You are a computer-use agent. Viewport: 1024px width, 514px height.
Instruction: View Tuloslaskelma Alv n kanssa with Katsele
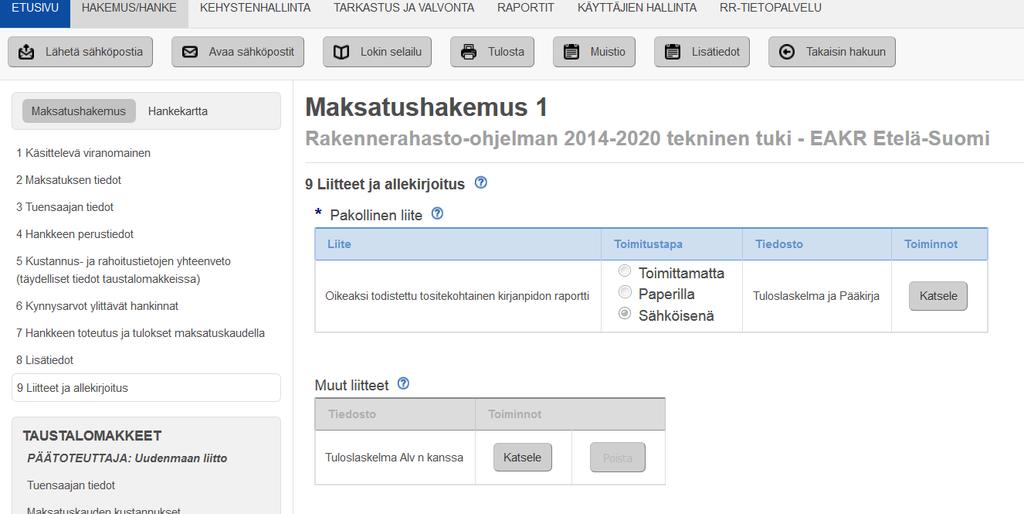[x=522, y=457]
